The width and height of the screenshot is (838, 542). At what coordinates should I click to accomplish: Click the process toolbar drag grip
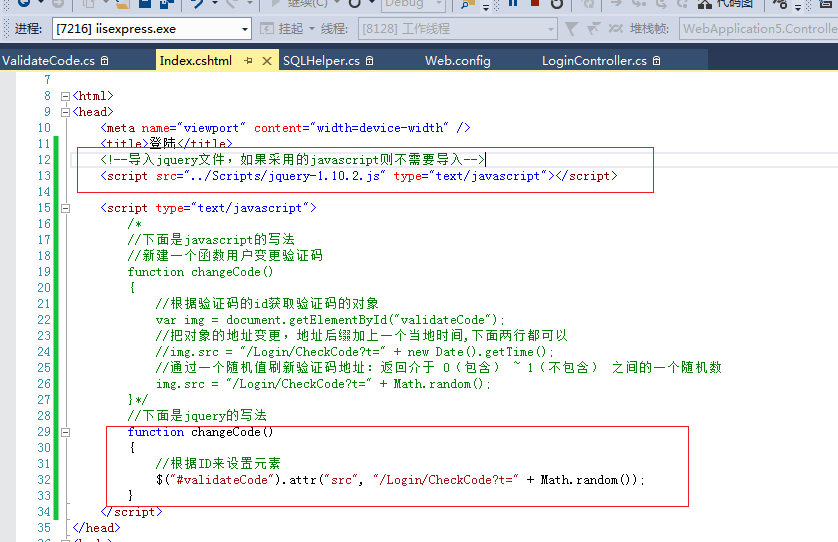pos(6,29)
